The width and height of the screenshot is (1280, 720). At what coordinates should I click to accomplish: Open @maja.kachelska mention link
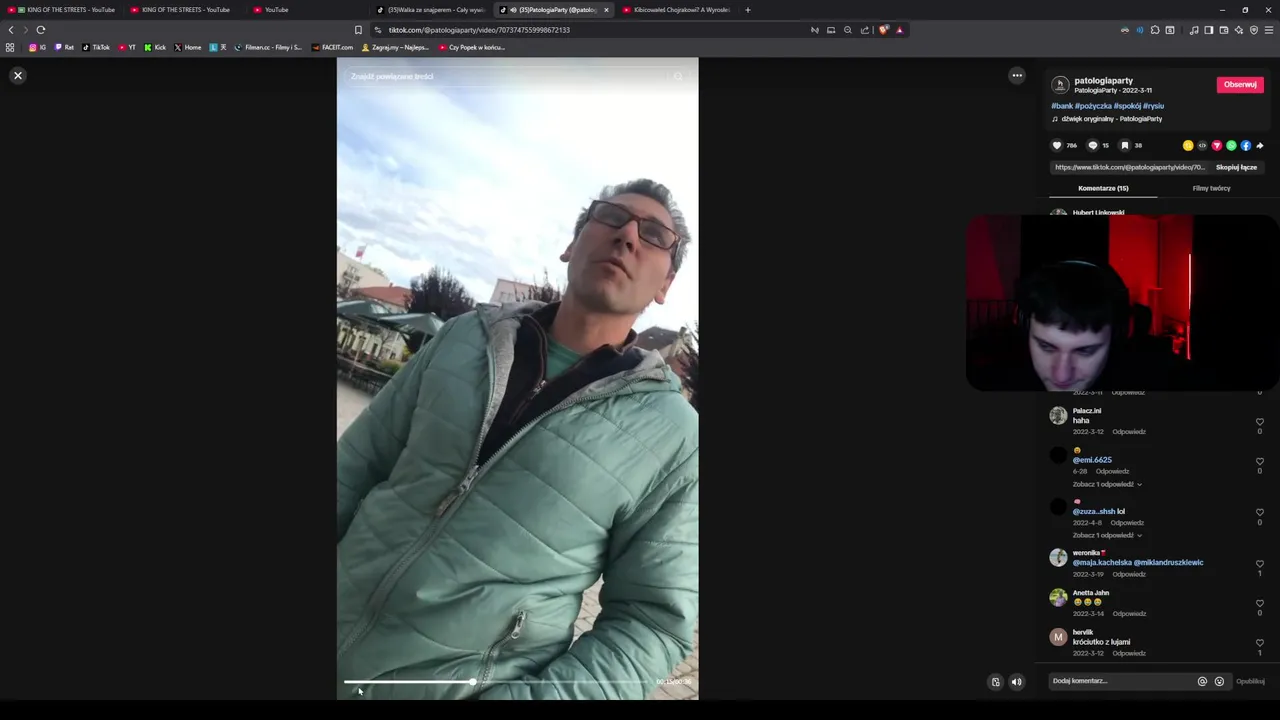[x=1102, y=563]
